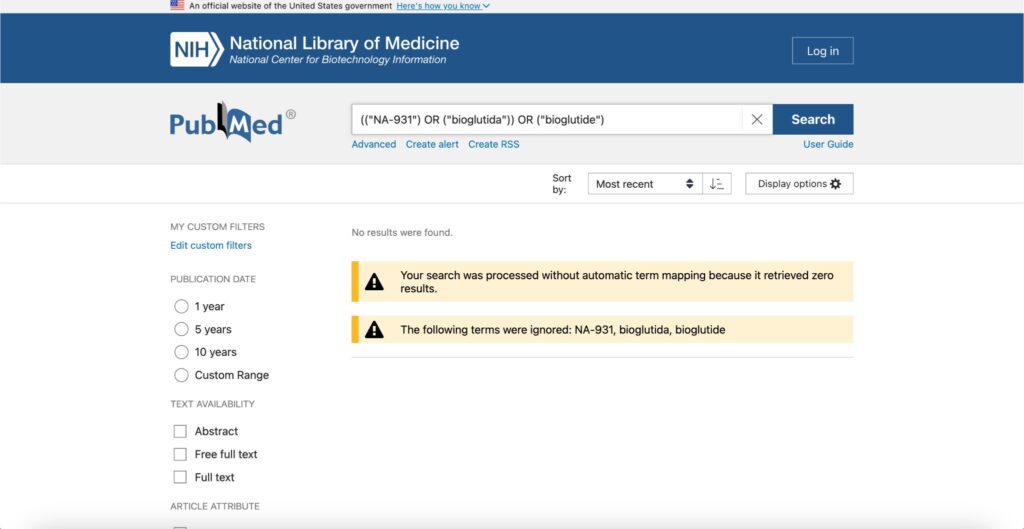Click the automatic term mapping warning message

(617, 282)
